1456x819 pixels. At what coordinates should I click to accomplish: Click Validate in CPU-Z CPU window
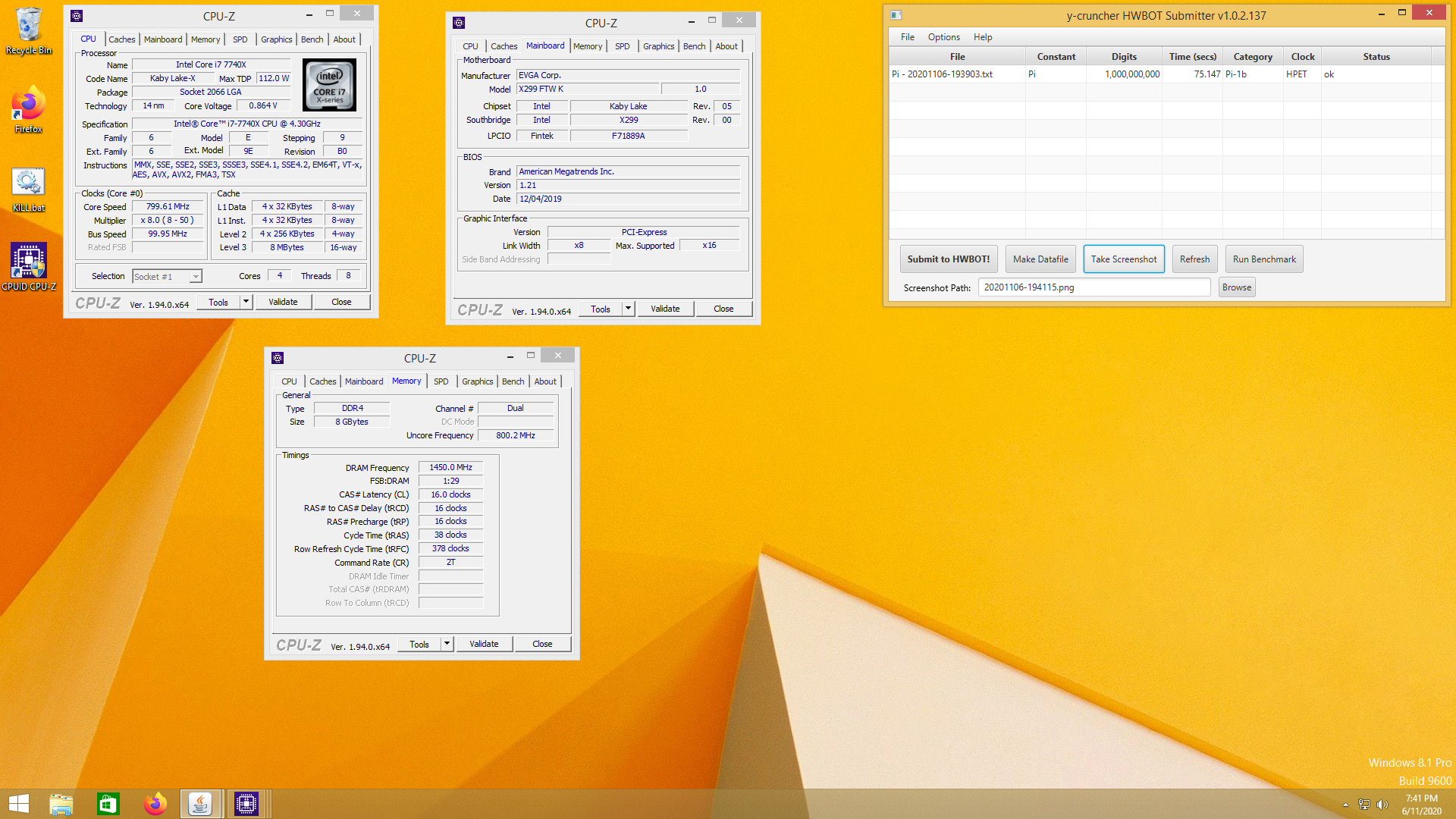tap(283, 302)
